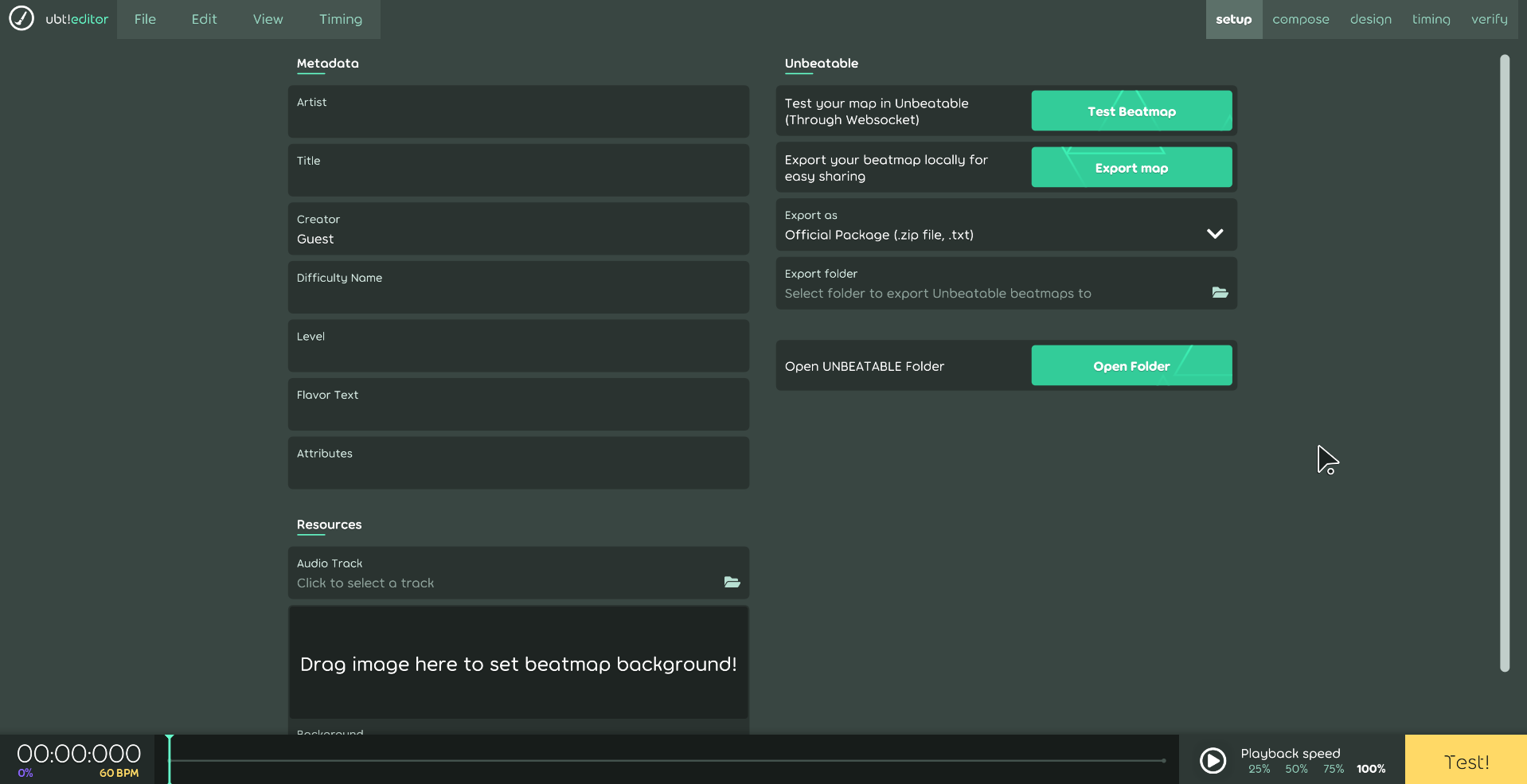Switch to the timing tab
Viewport: 1527px width, 784px height.
1431,19
